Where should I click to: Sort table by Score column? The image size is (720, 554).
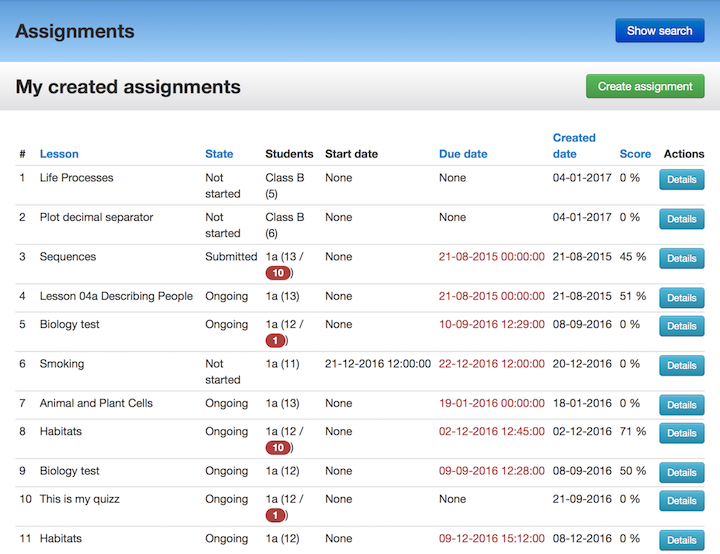click(x=635, y=154)
